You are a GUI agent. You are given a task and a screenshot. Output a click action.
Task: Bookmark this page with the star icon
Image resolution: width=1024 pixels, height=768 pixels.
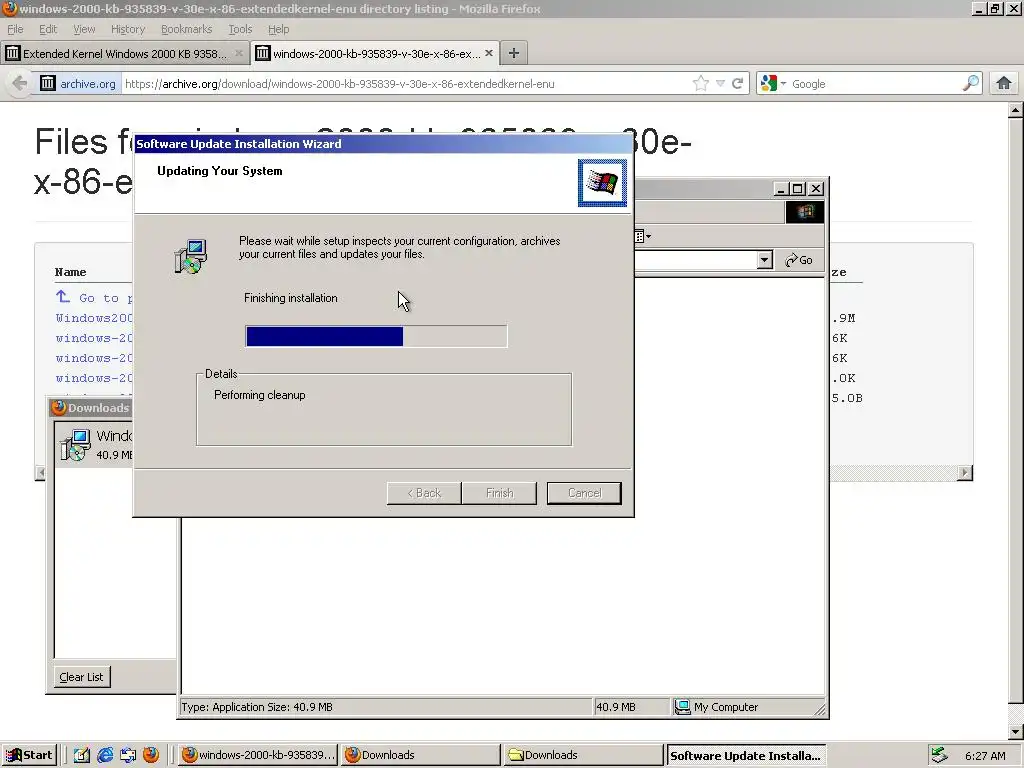click(x=701, y=84)
